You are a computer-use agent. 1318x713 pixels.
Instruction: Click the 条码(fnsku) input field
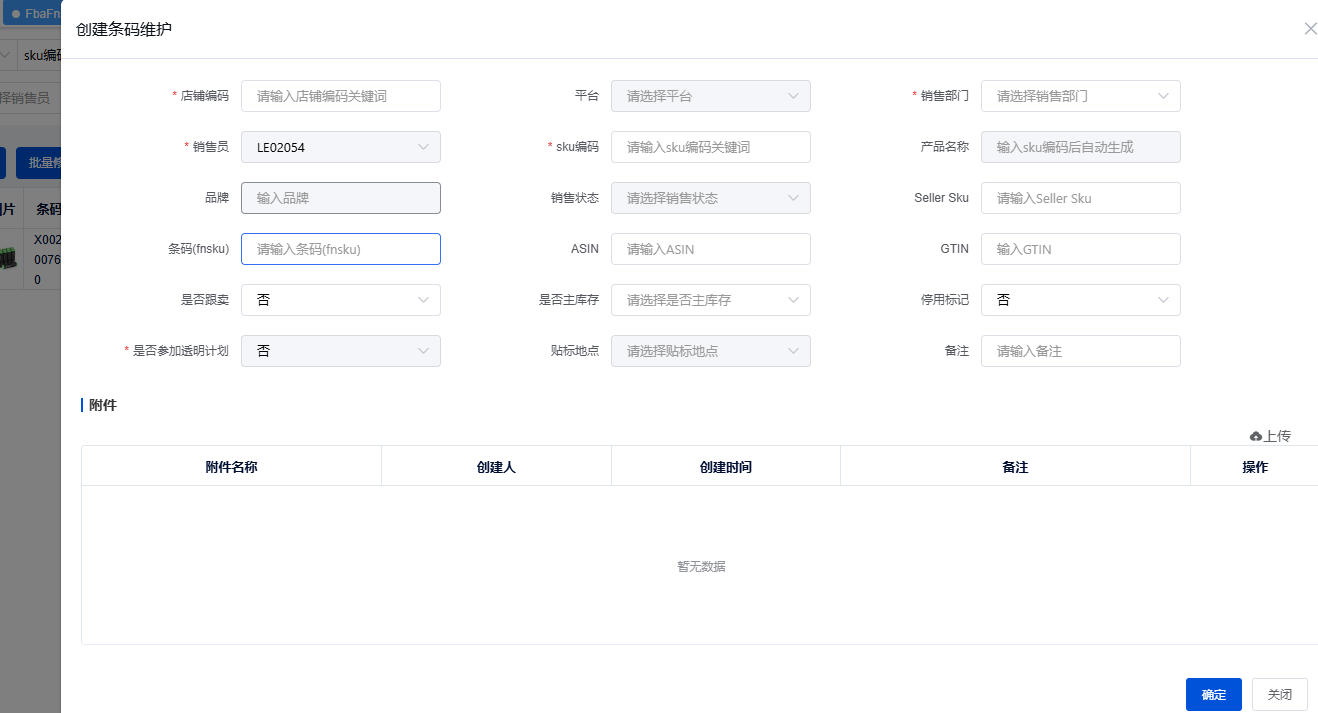tap(340, 249)
